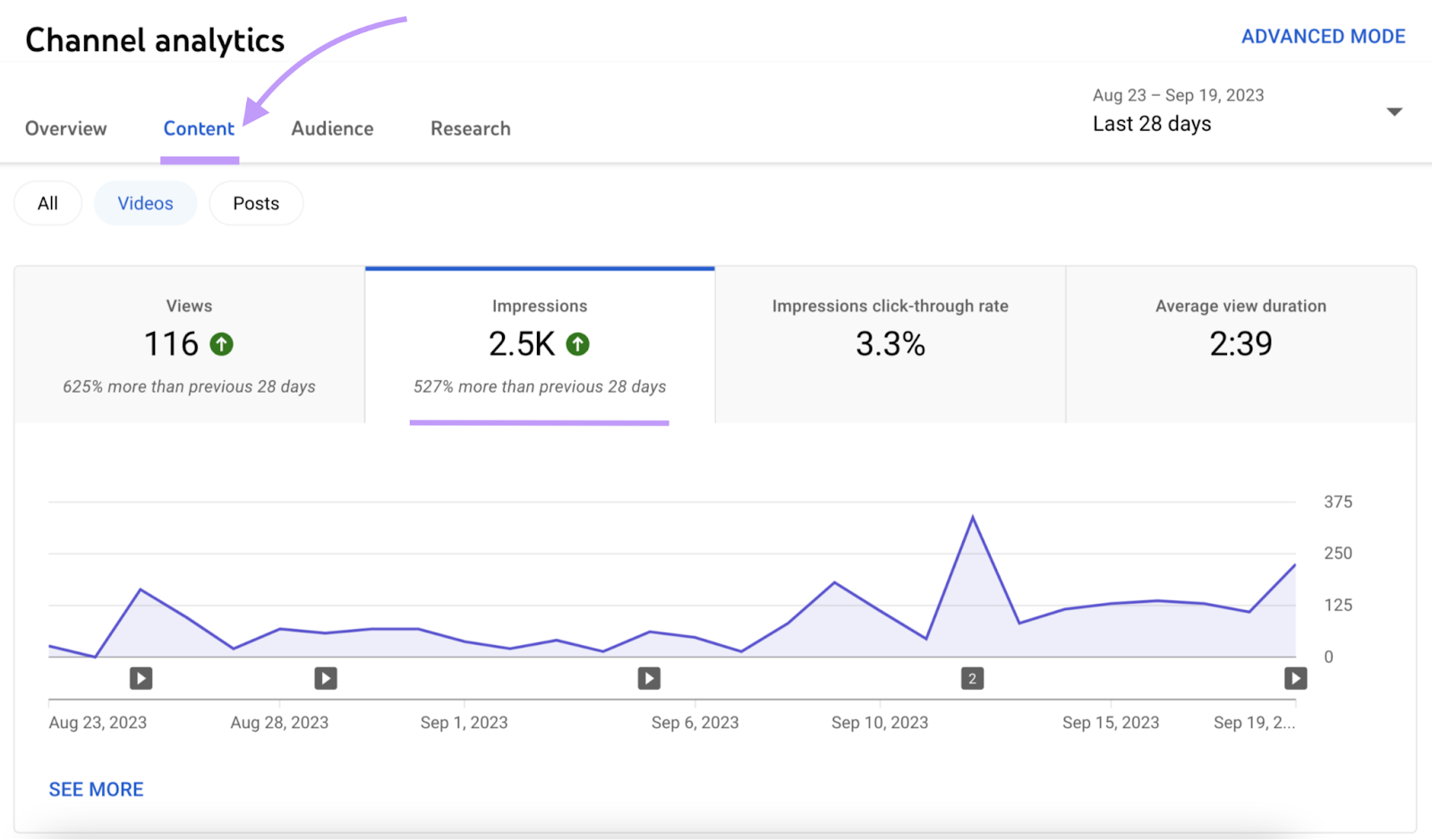The height and width of the screenshot is (840, 1432).
Task: Click the green growth arrow beside Impressions
Action: (x=578, y=344)
